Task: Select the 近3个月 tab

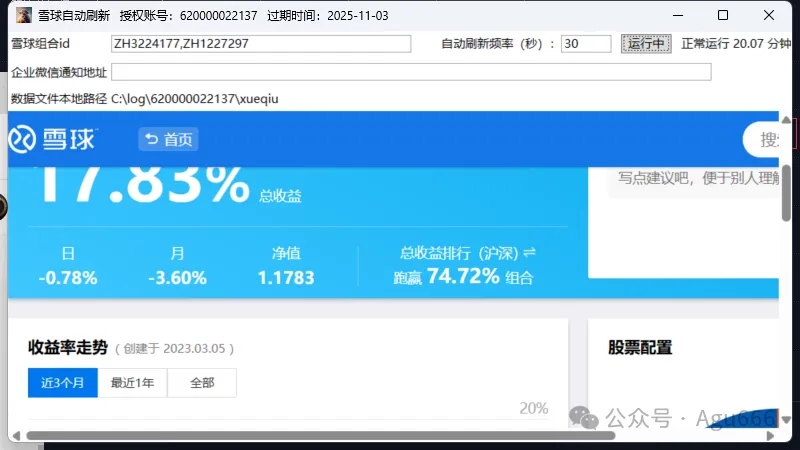Action: 63,383
